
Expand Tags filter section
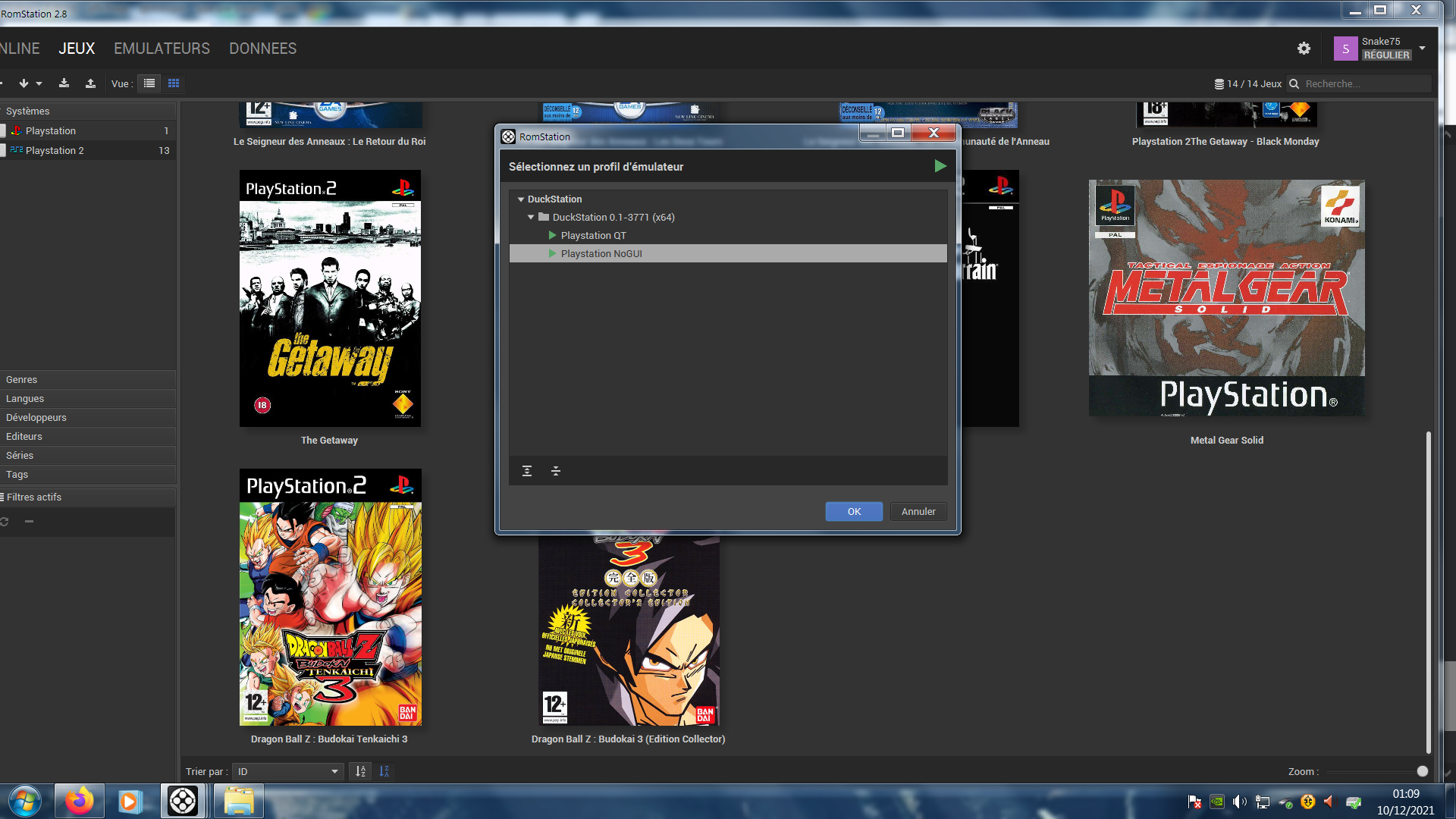coord(88,474)
